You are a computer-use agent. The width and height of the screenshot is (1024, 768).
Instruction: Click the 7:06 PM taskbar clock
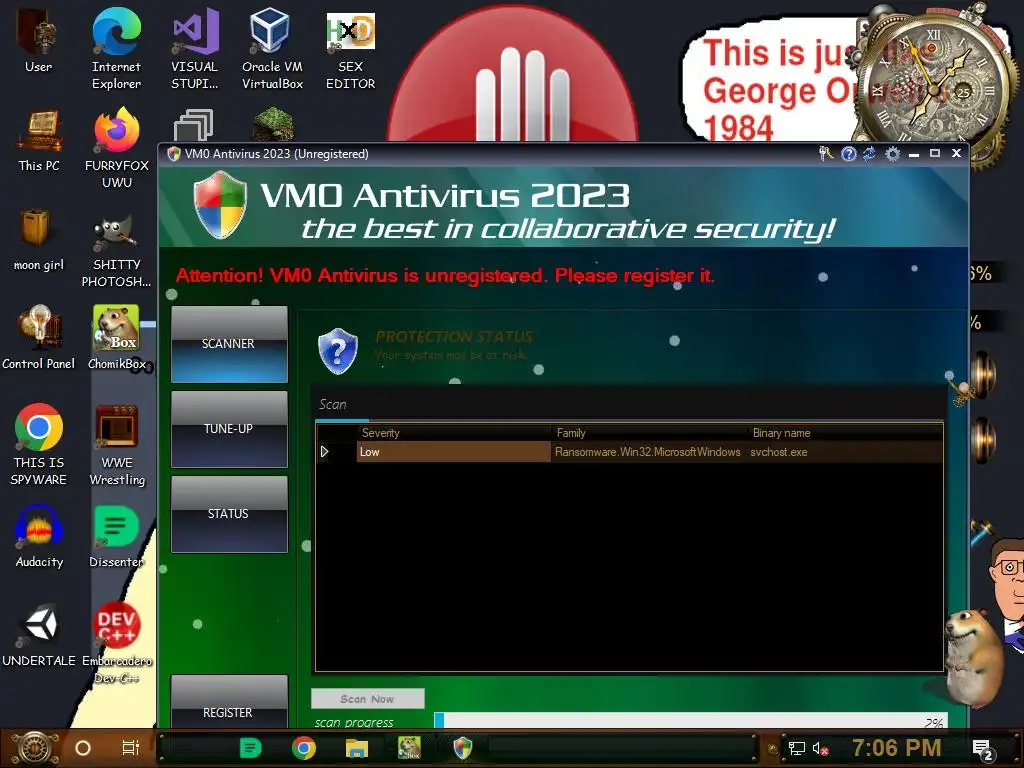coord(897,748)
